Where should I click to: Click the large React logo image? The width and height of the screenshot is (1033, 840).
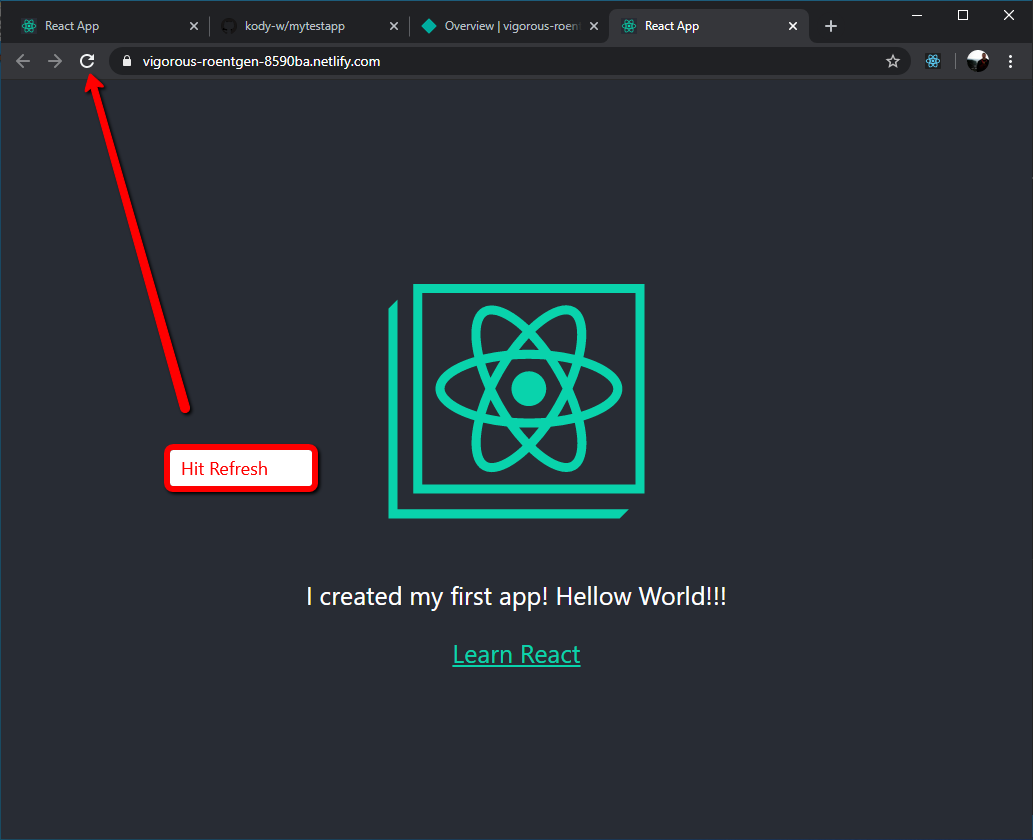[516, 401]
